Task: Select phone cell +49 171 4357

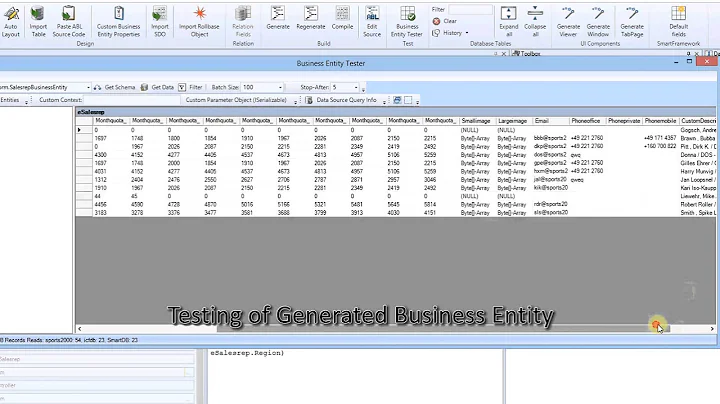Action: (x=660, y=138)
